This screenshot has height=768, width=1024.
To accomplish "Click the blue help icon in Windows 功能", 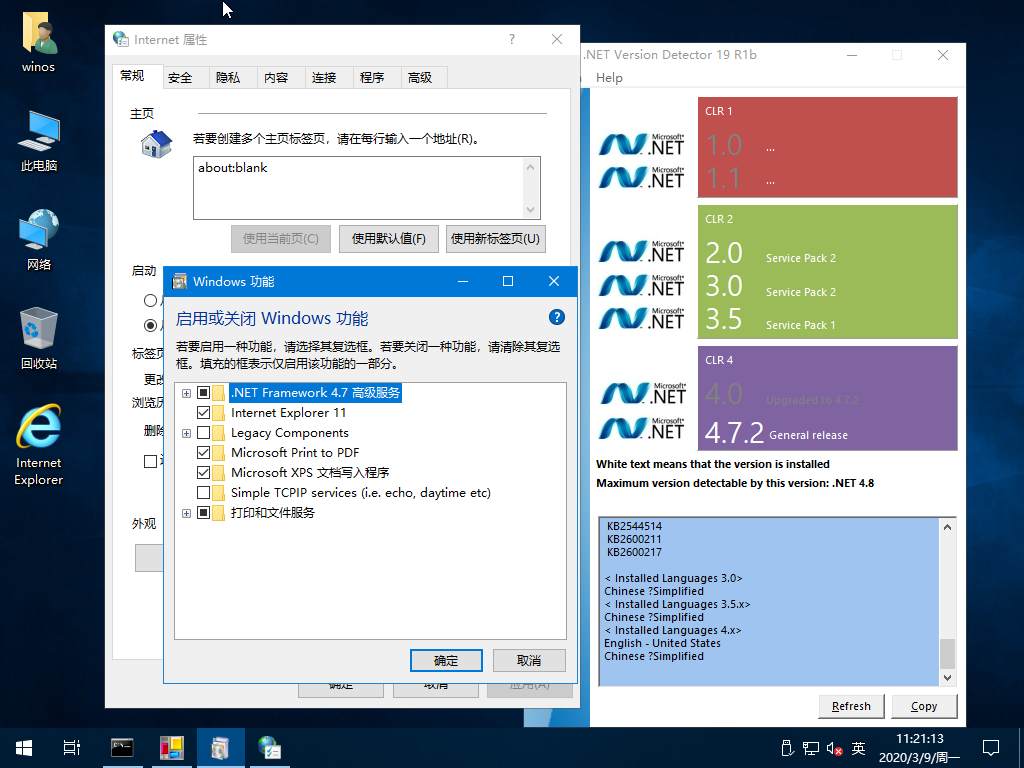I will [x=556, y=317].
